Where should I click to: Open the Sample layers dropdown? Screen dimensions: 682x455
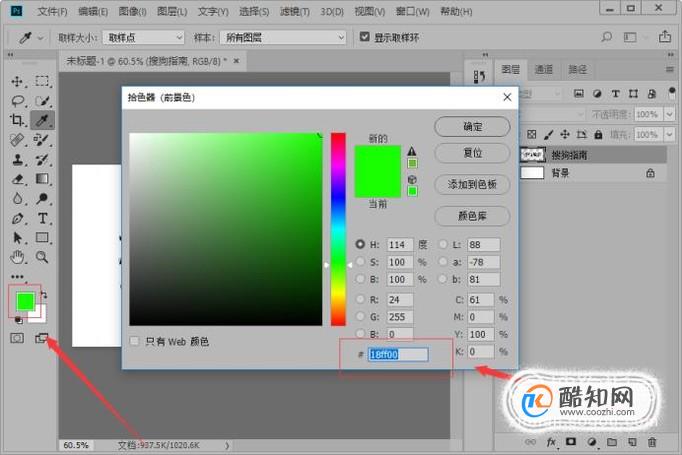283,37
